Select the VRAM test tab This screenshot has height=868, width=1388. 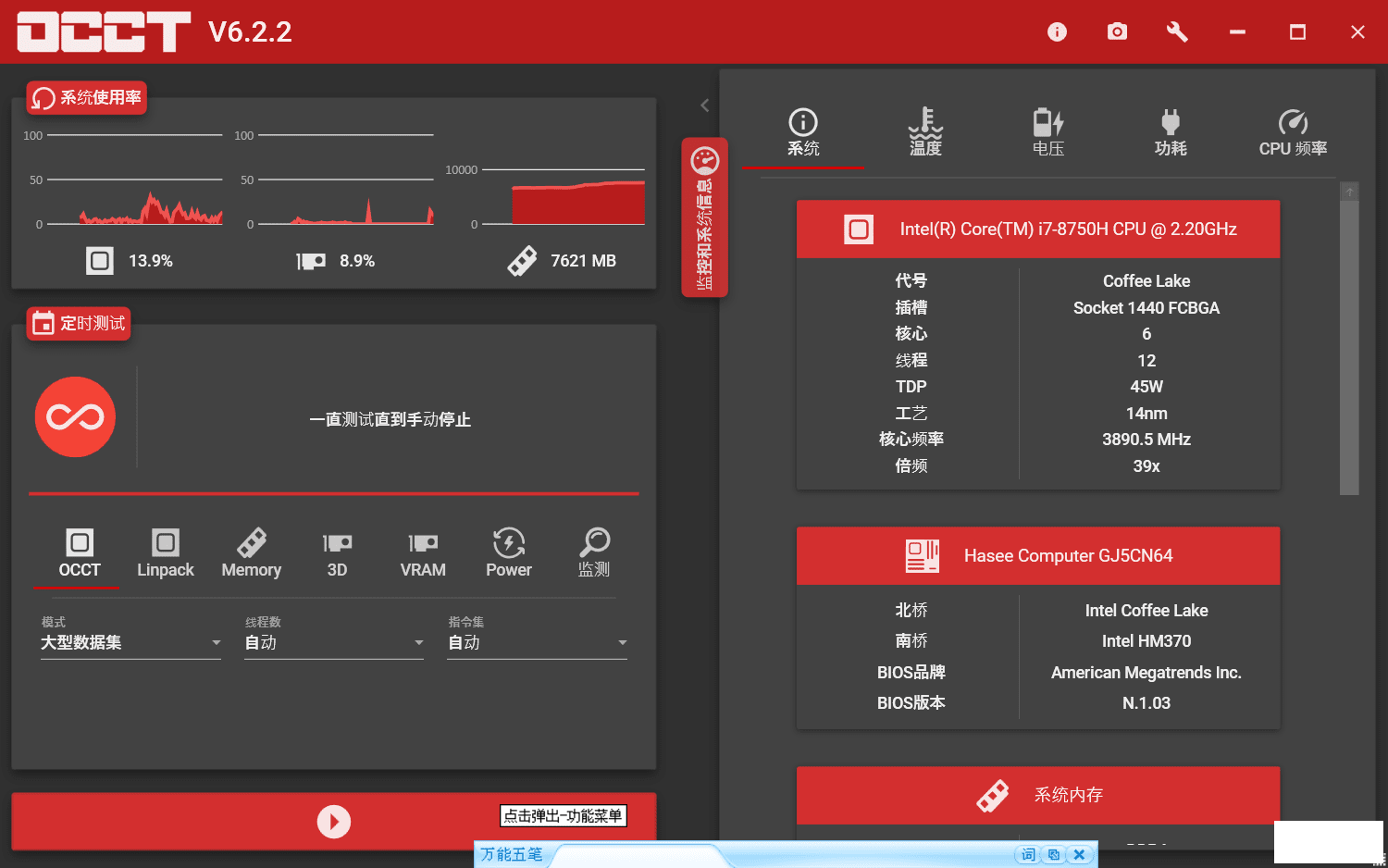coord(423,554)
